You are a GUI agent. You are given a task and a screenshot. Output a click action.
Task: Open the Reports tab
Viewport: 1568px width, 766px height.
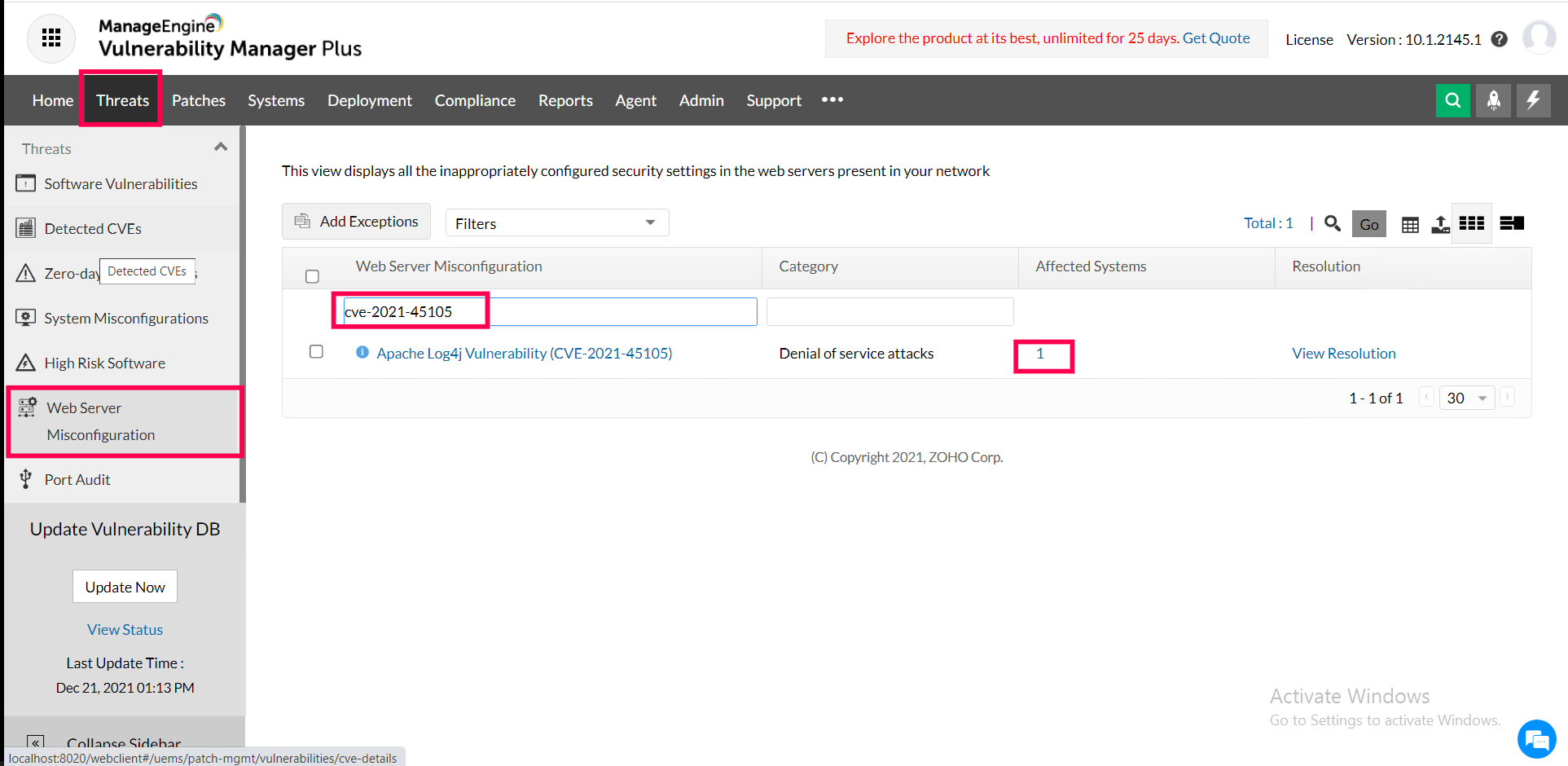click(565, 100)
